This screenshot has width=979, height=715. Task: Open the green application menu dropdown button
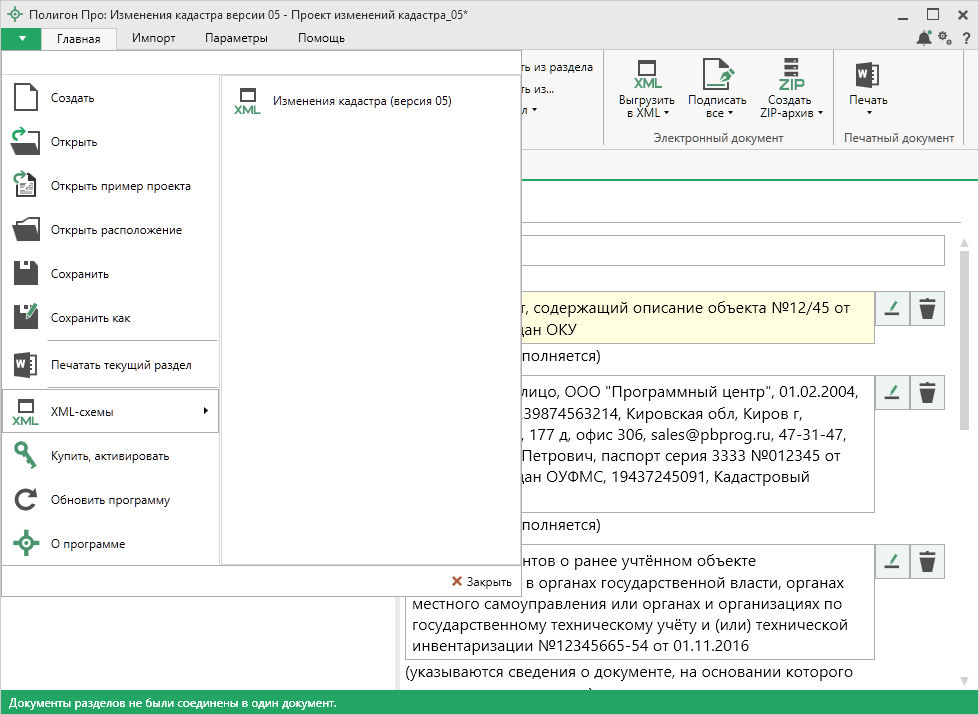(21, 38)
